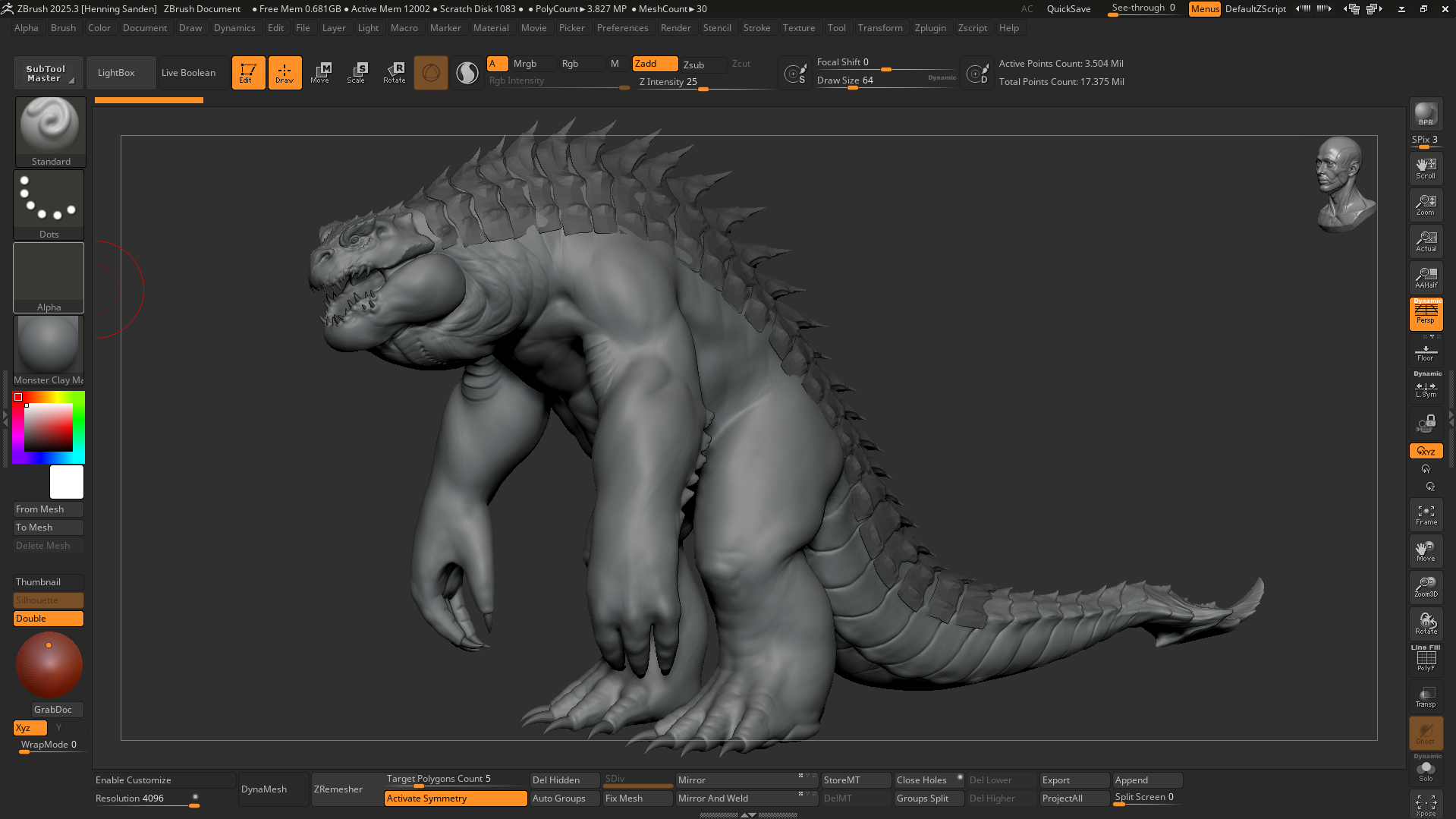The image size is (1456, 819).
Task: Click the Actual size icon
Action: [1426, 241]
